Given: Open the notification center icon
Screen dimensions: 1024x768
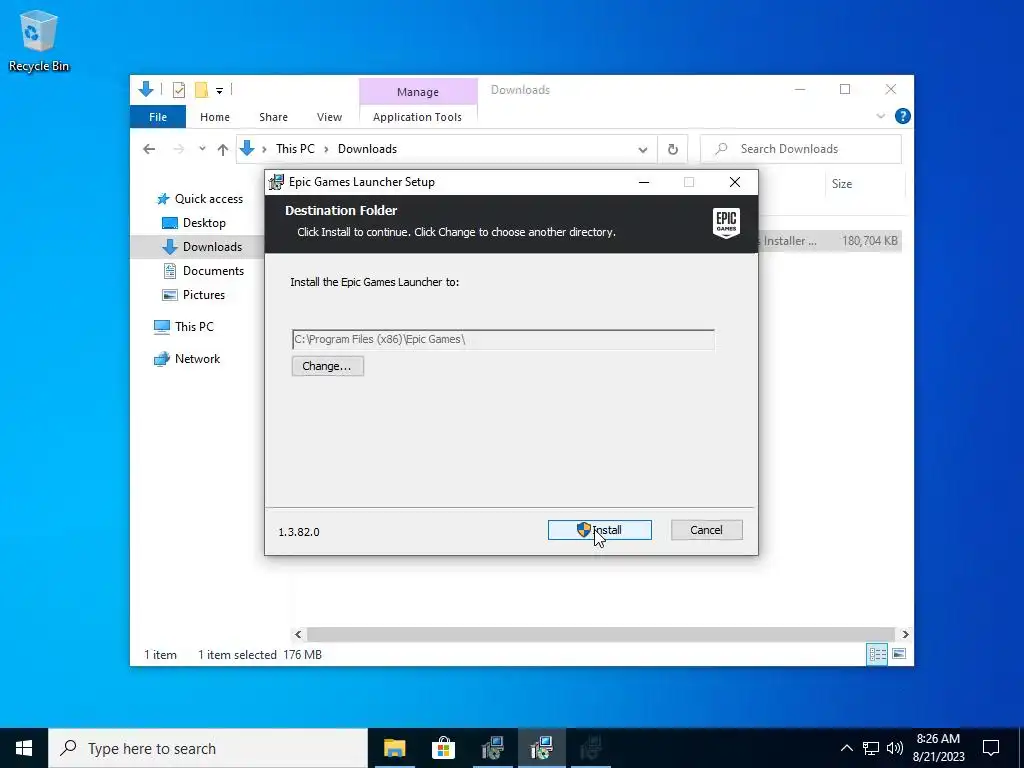Looking at the screenshot, I should tap(991, 748).
